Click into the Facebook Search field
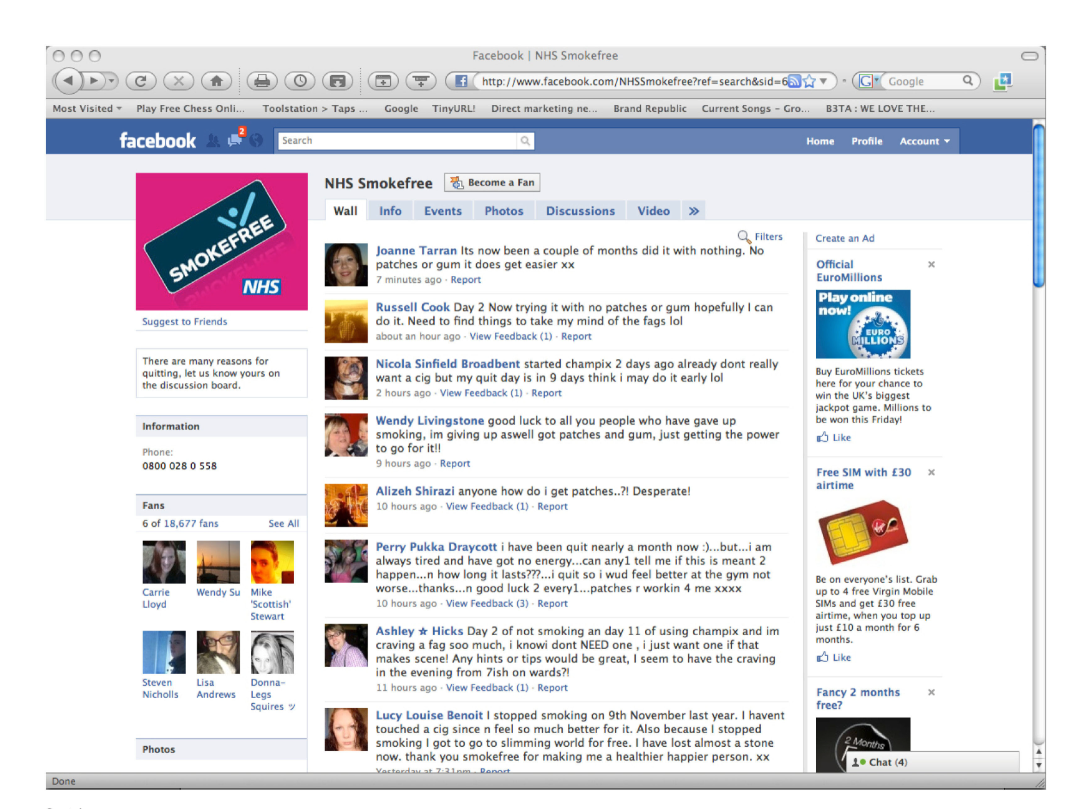Screen dimensions: 1092x809 (x=397, y=141)
